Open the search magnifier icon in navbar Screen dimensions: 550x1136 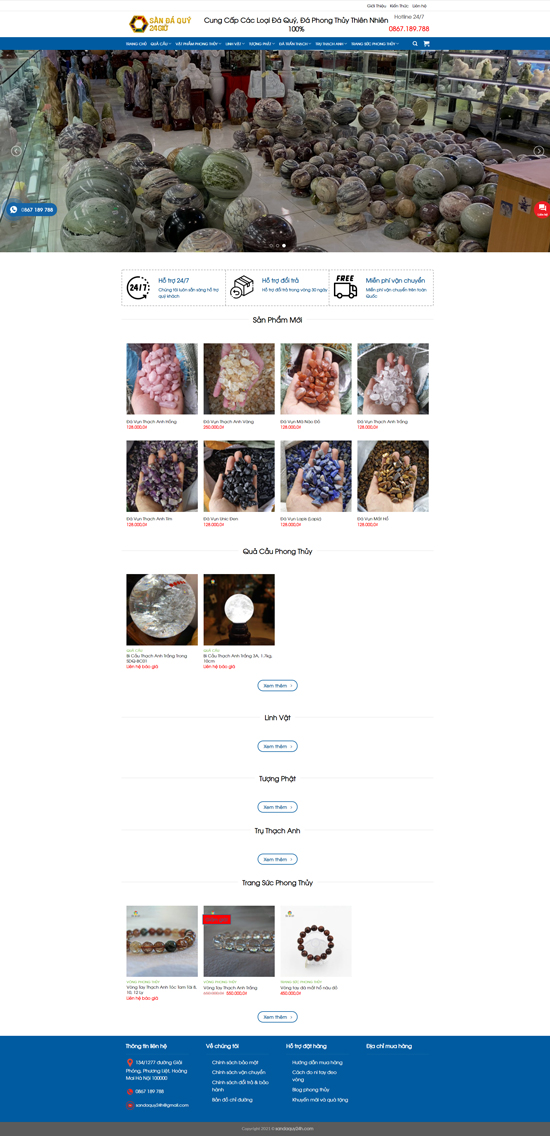pyautogui.click(x=415, y=43)
